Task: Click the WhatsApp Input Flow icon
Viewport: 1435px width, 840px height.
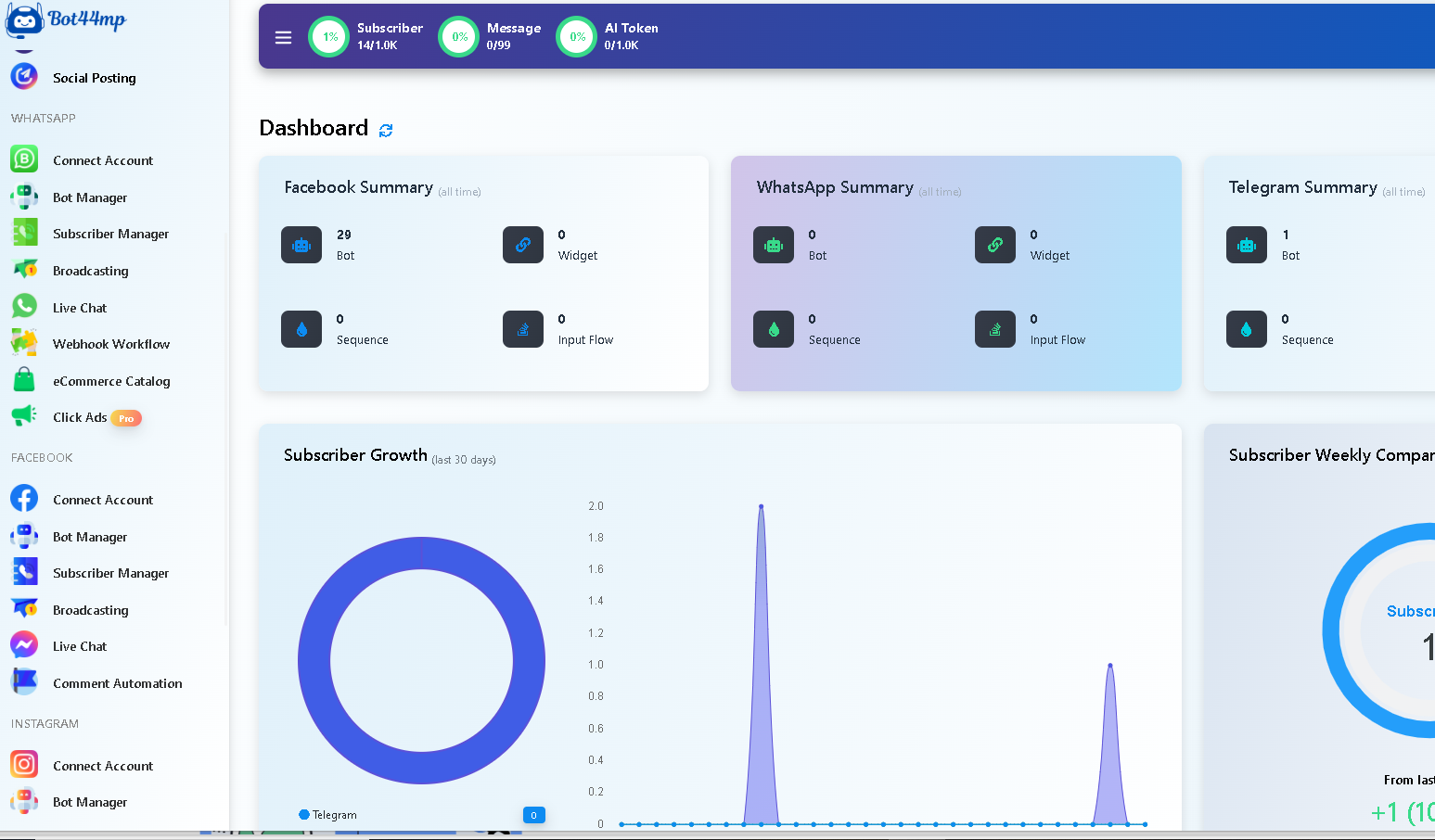Action: tap(995, 329)
